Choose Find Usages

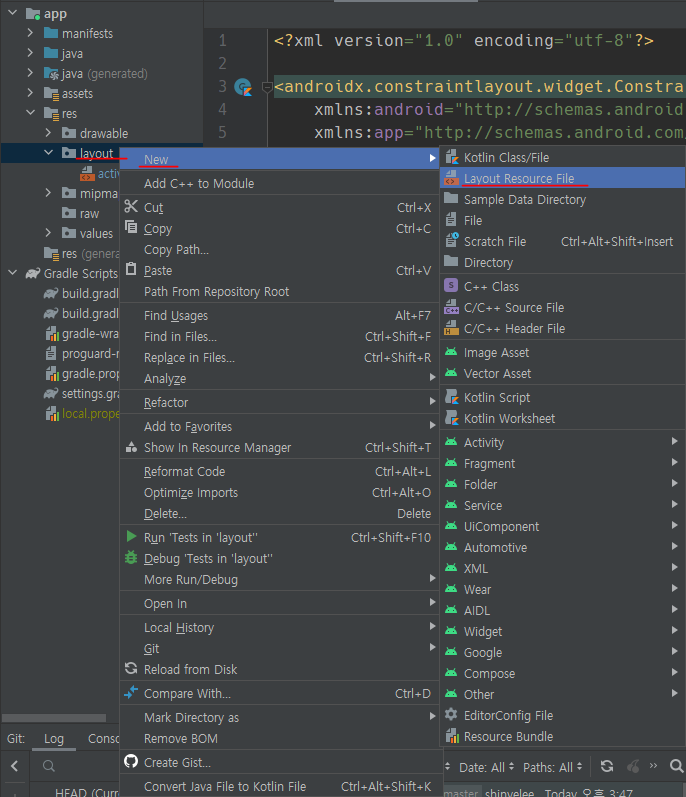tap(279, 316)
